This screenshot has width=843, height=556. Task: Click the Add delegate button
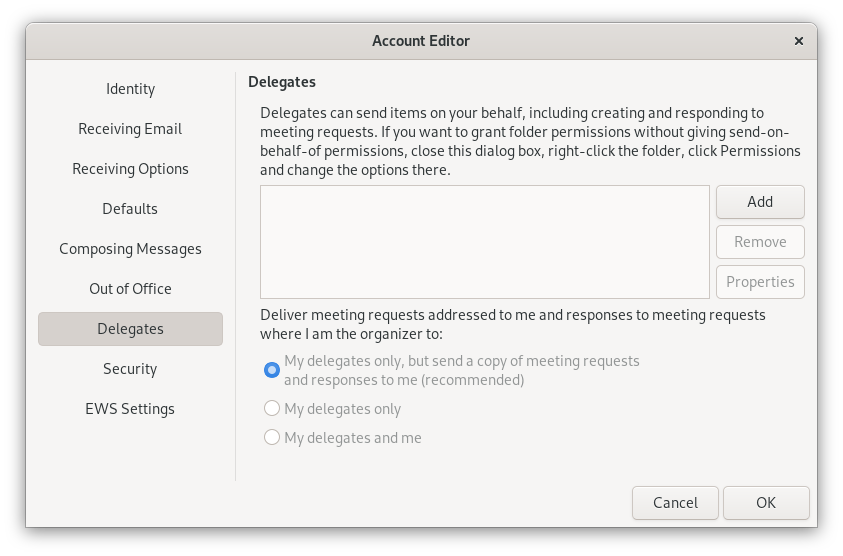pos(760,202)
